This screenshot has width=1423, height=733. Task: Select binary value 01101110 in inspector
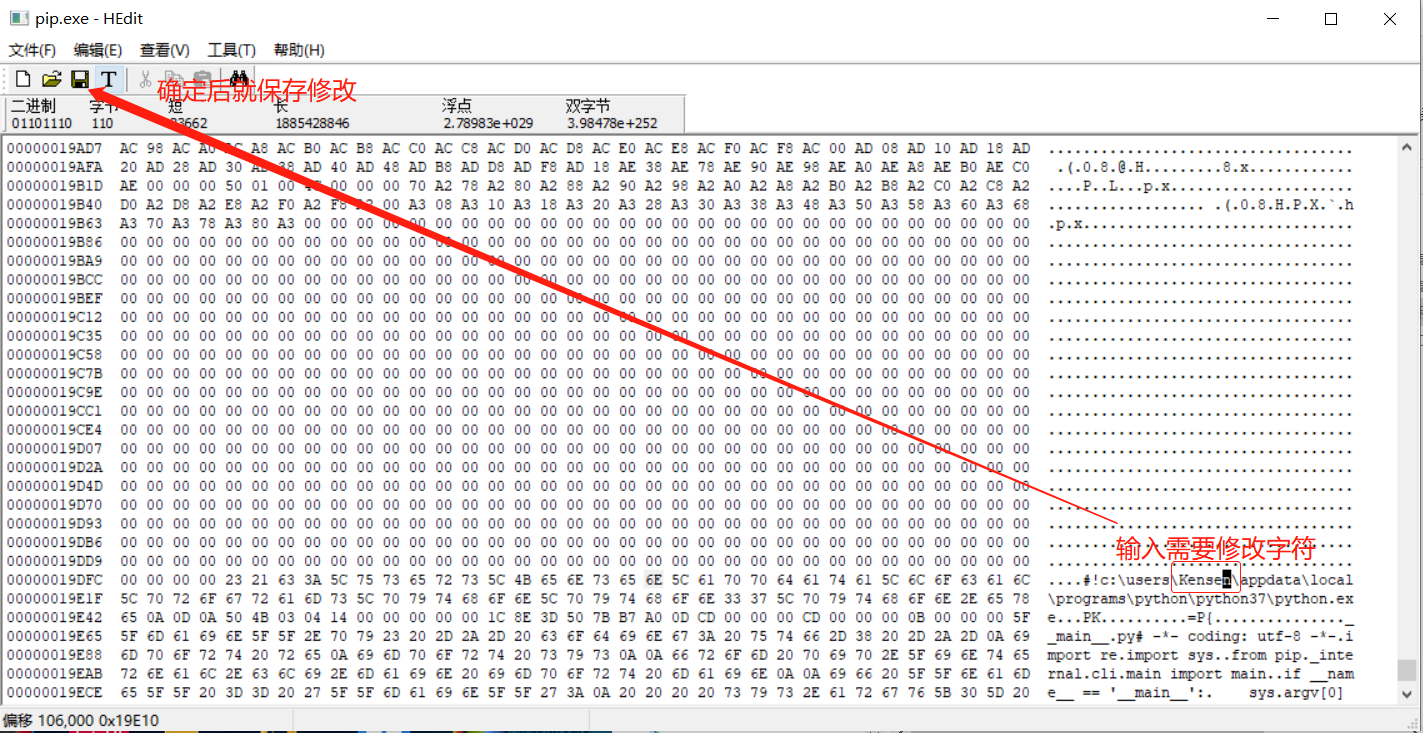[x=41, y=123]
